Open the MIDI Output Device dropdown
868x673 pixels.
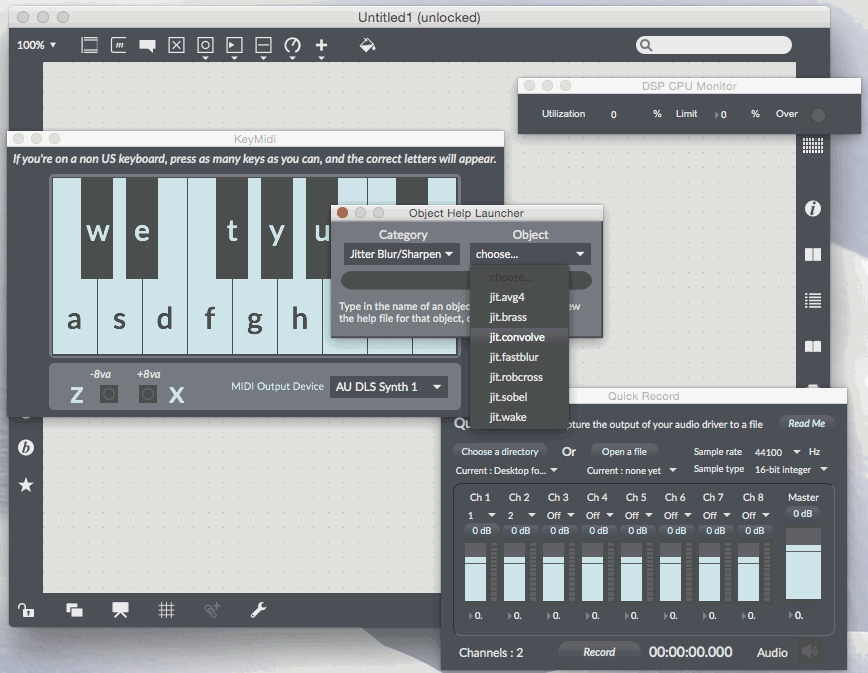389,387
